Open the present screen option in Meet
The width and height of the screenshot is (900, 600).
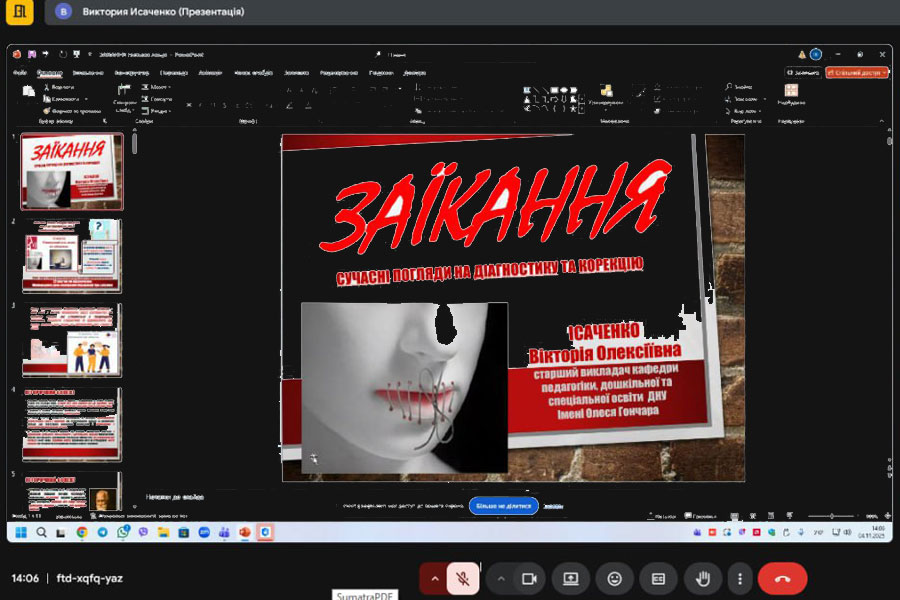pos(571,578)
